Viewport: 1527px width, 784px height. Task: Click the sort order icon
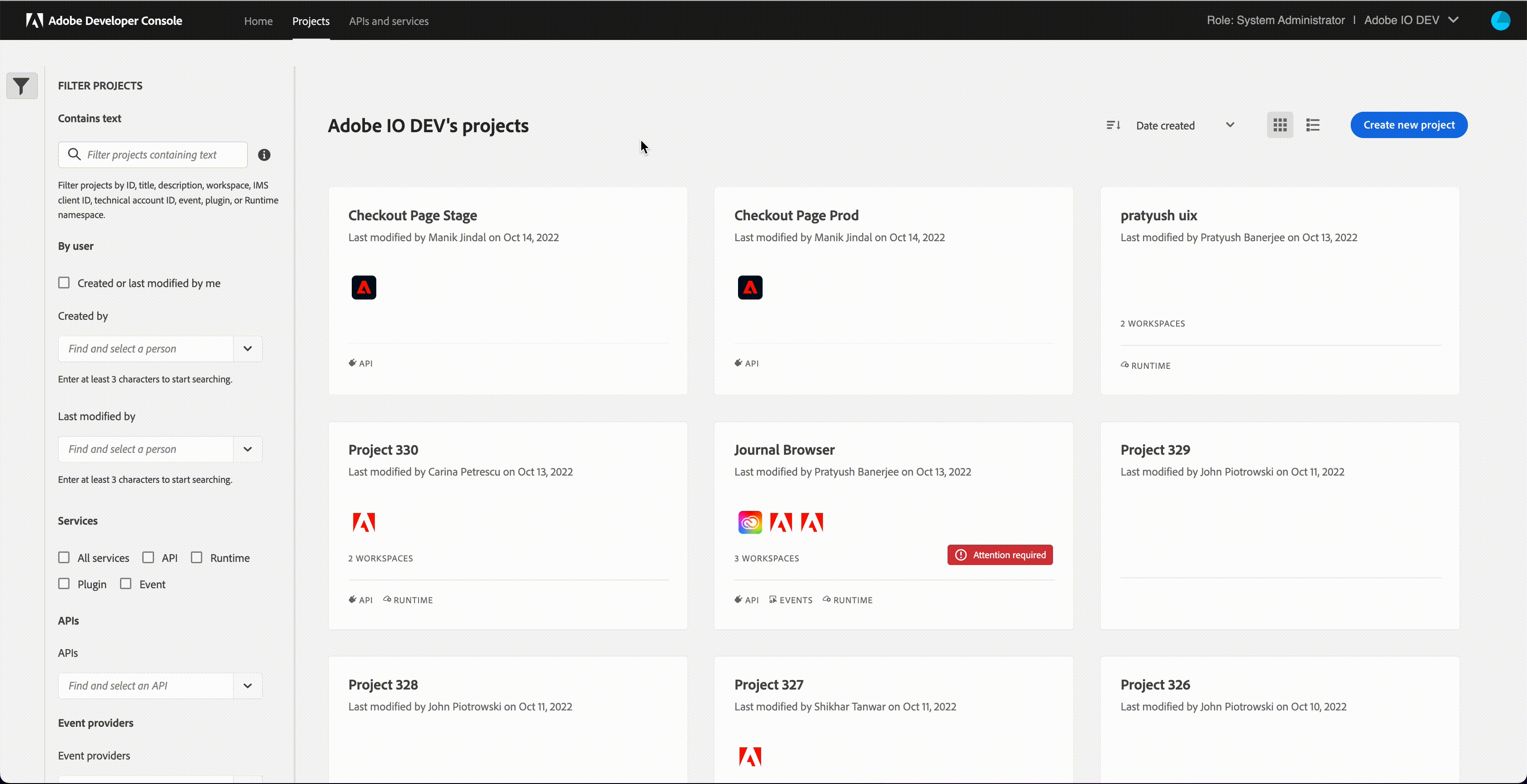(1113, 125)
